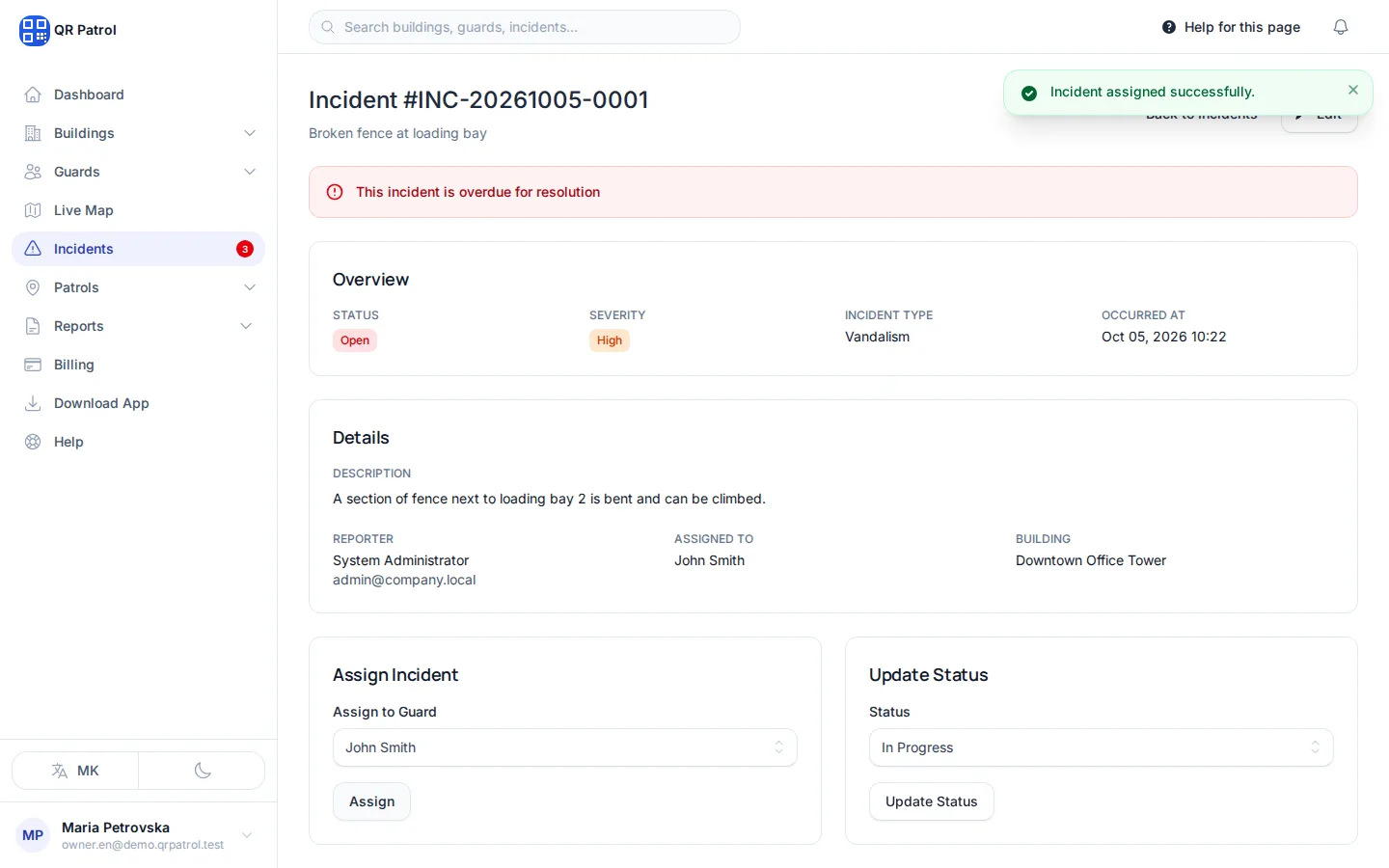Click the High severity badge
This screenshot has width=1389, height=868.
point(610,340)
